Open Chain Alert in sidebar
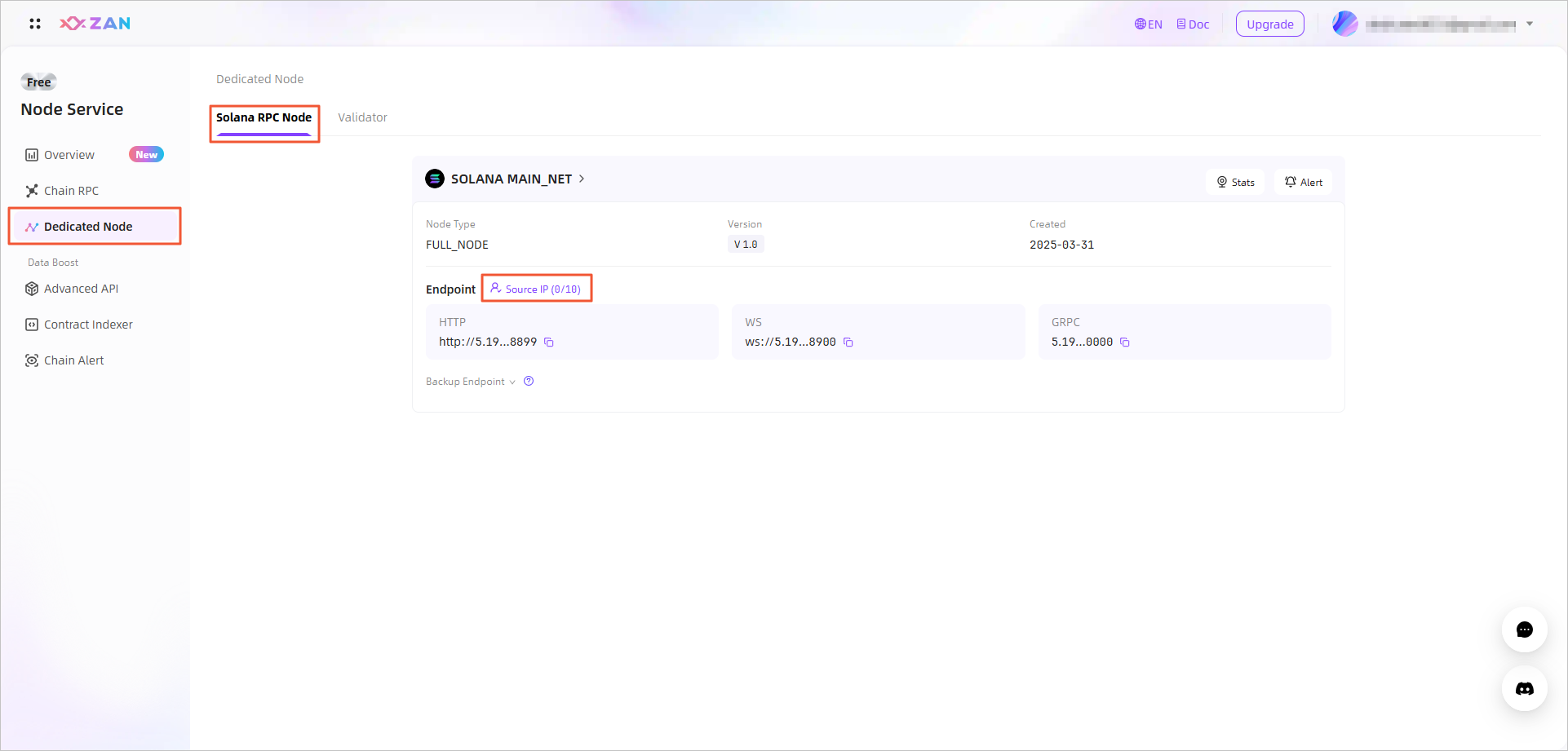The image size is (1568, 751). pyautogui.click(x=73, y=360)
